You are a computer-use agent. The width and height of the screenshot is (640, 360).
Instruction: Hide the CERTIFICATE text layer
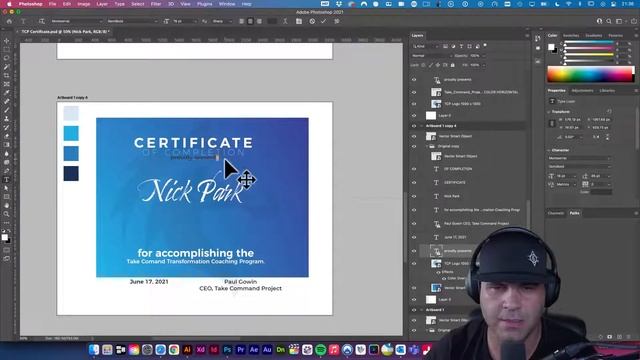point(414,182)
